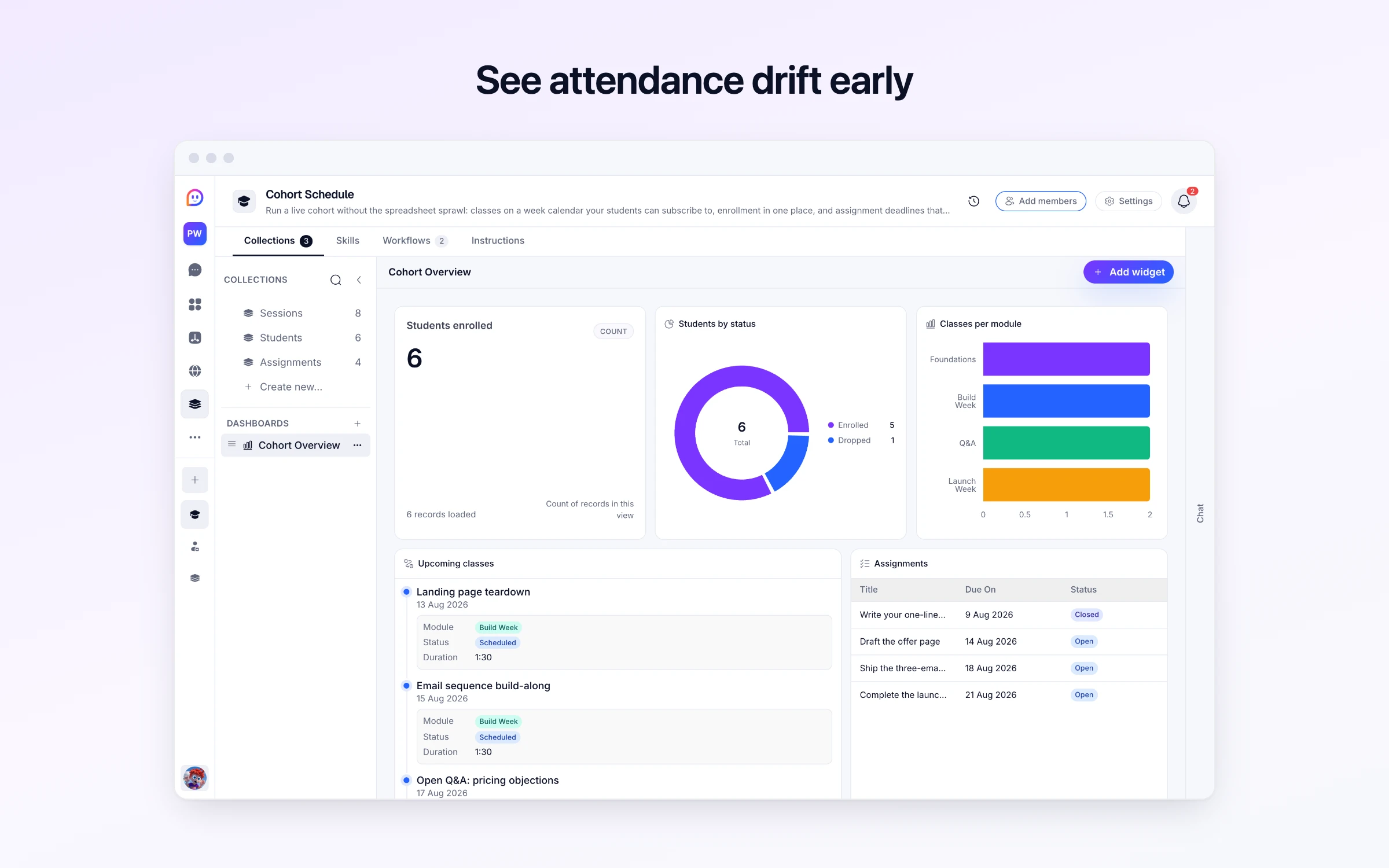1389x868 pixels.
Task: Open Open Q&A: pricing objections class
Action: click(x=487, y=780)
